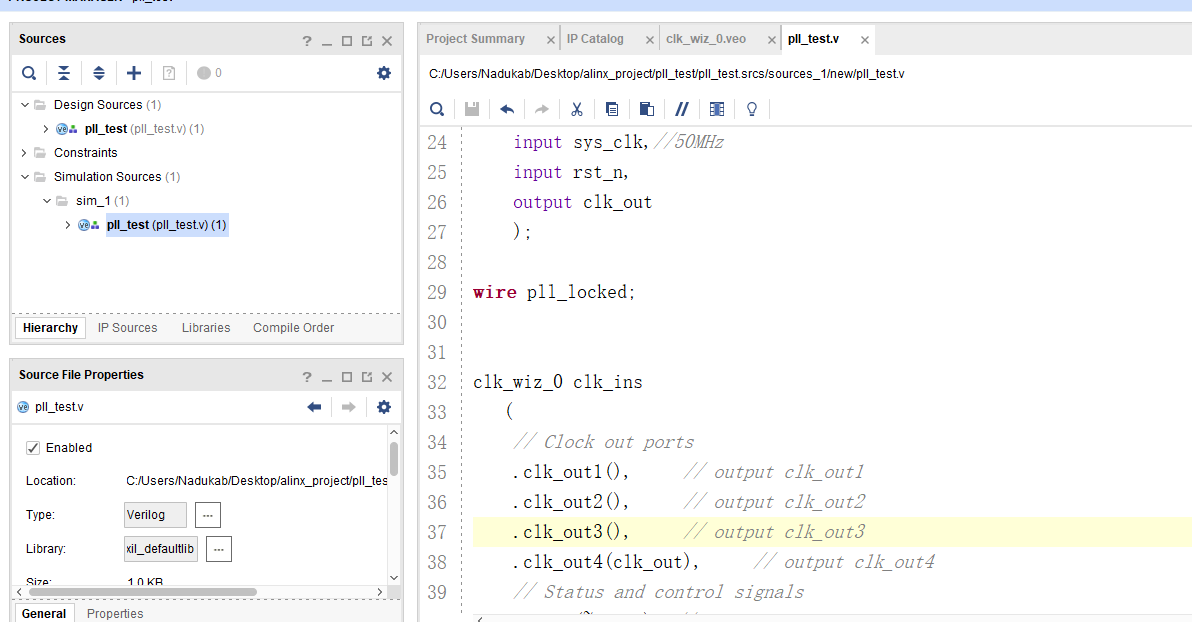Click the Add Sources plus icon
This screenshot has height=622, width=1192.
pyautogui.click(x=133, y=72)
